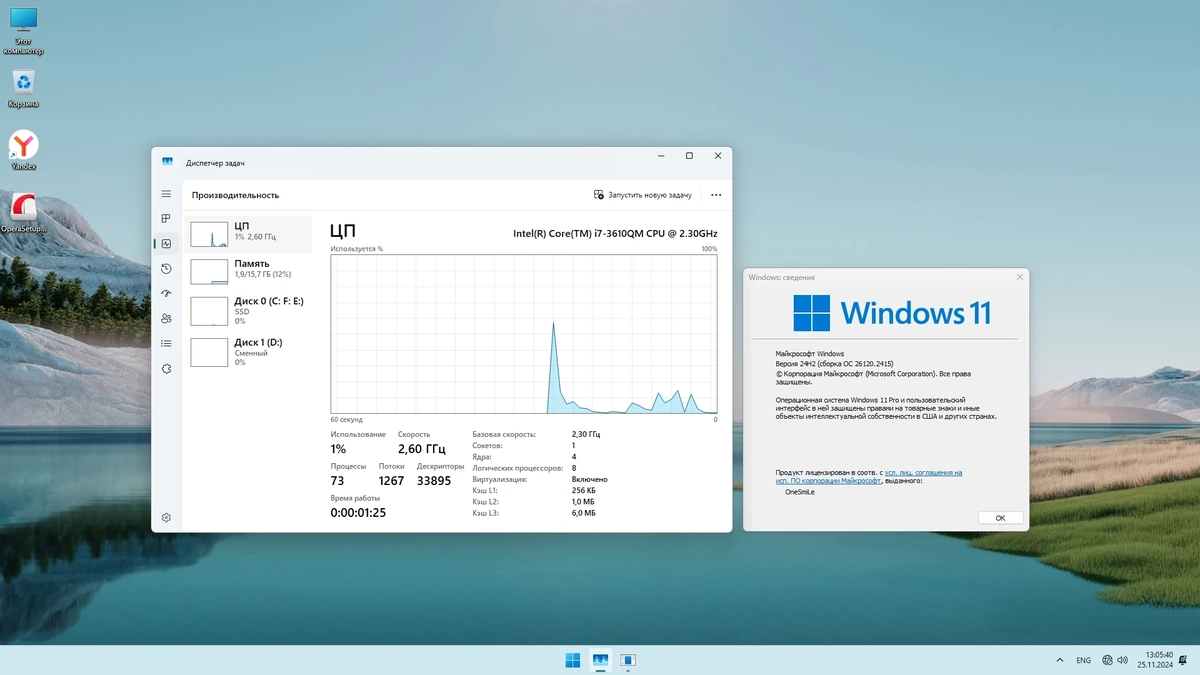Image resolution: width=1200 pixels, height=675 pixels.
Task: Open Startup apps icon in Task Manager sidebar
Action: tap(166, 293)
